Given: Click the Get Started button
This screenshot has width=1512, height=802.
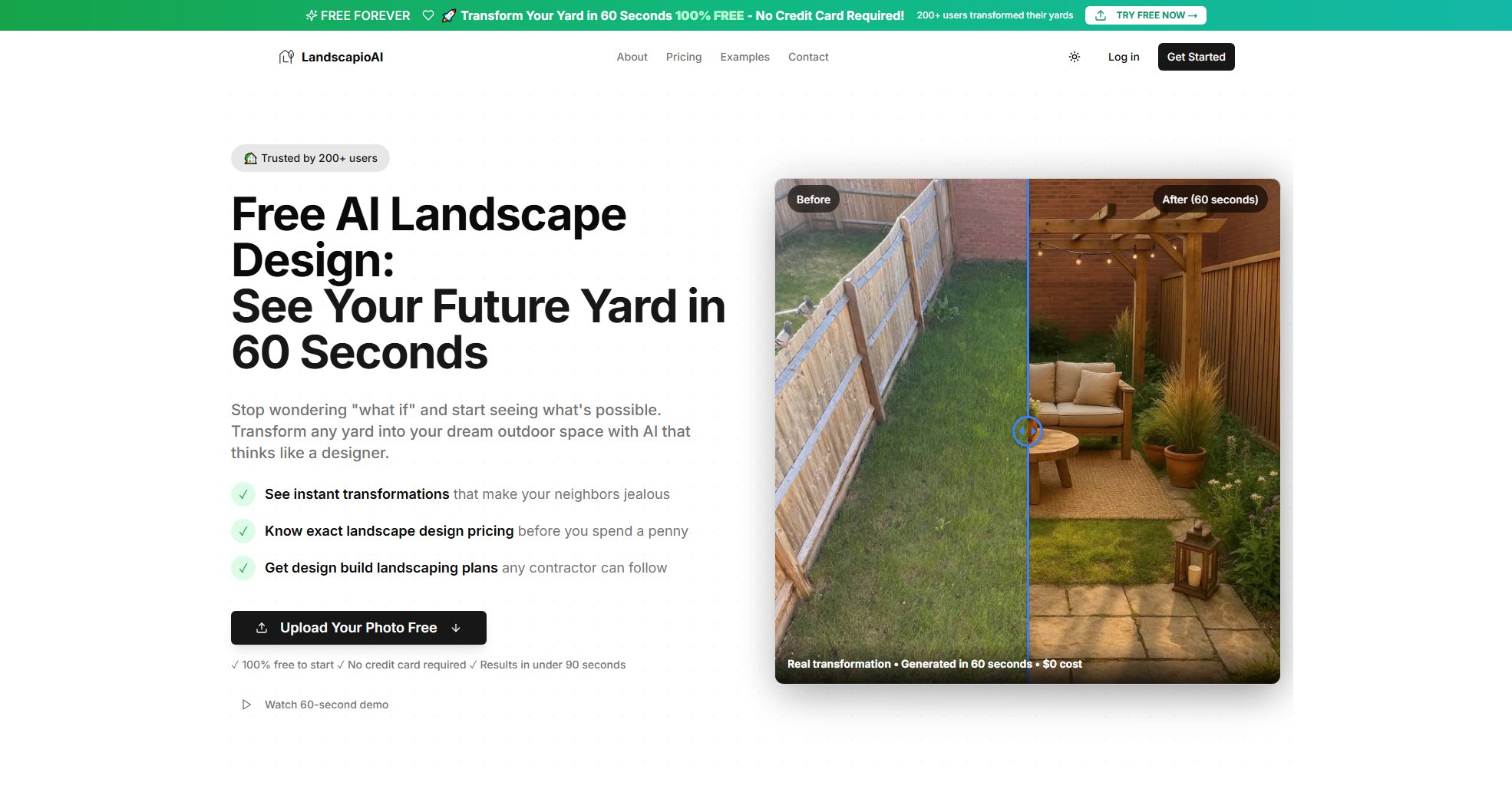Looking at the screenshot, I should (1195, 56).
